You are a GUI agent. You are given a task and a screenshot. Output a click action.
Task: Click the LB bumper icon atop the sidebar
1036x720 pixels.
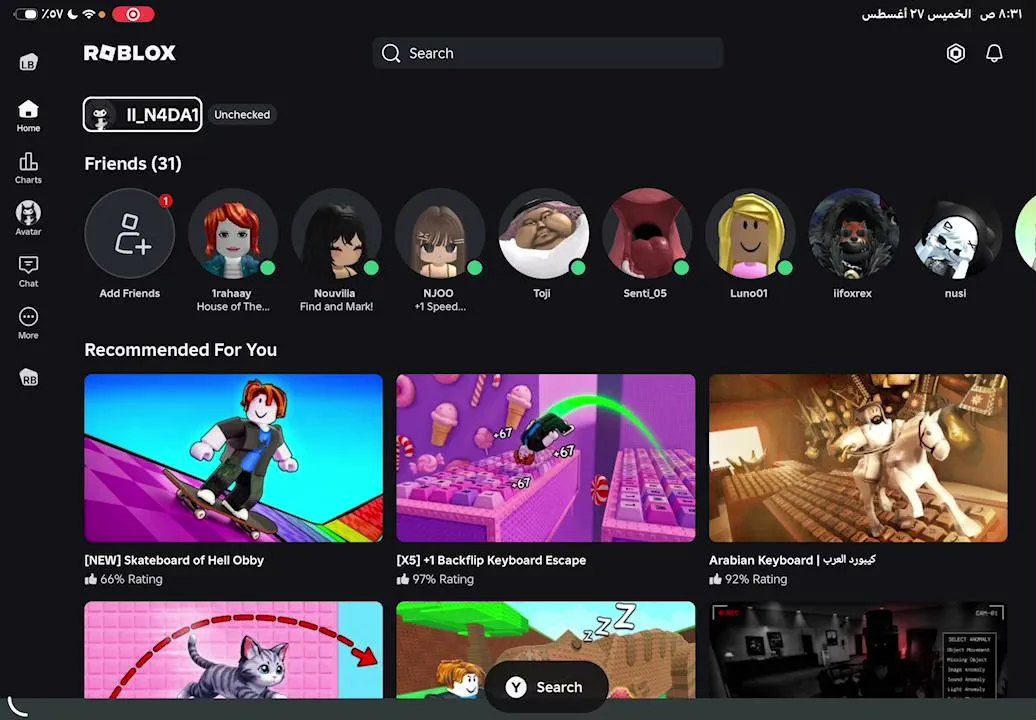click(x=28, y=63)
